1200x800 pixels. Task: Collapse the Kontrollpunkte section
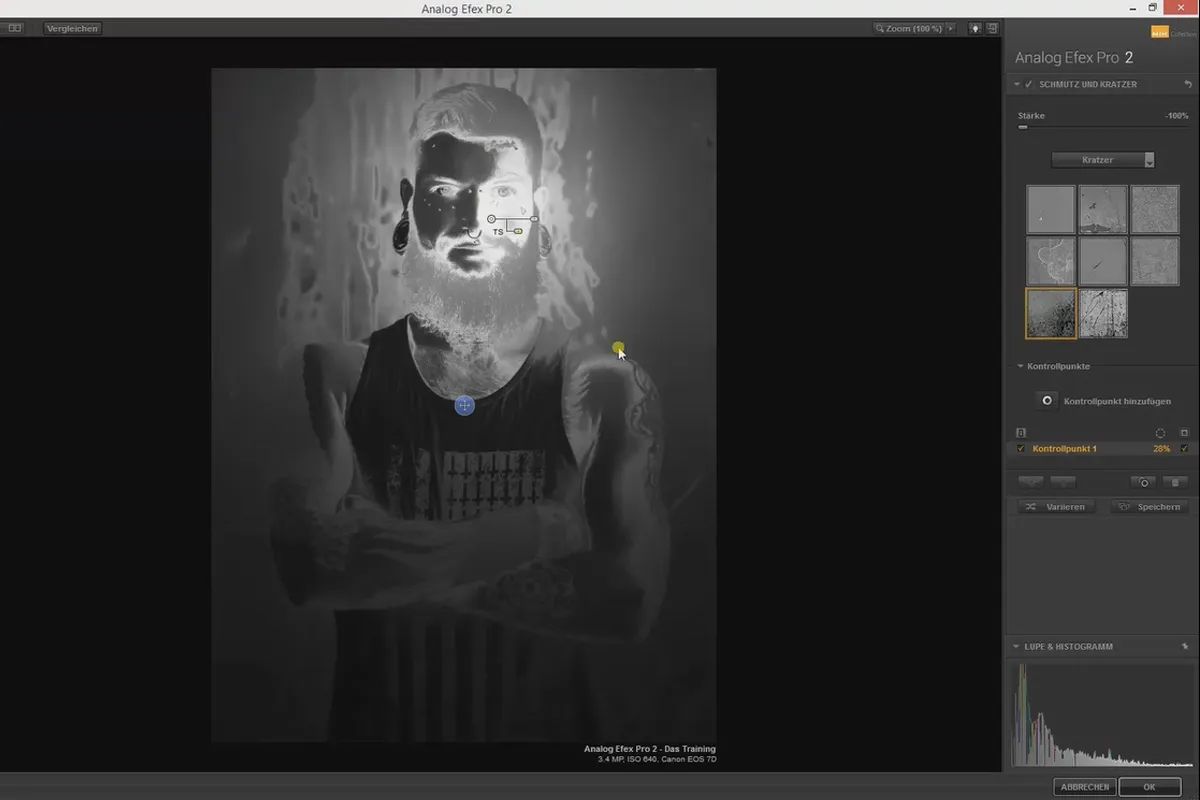coord(1020,367)
